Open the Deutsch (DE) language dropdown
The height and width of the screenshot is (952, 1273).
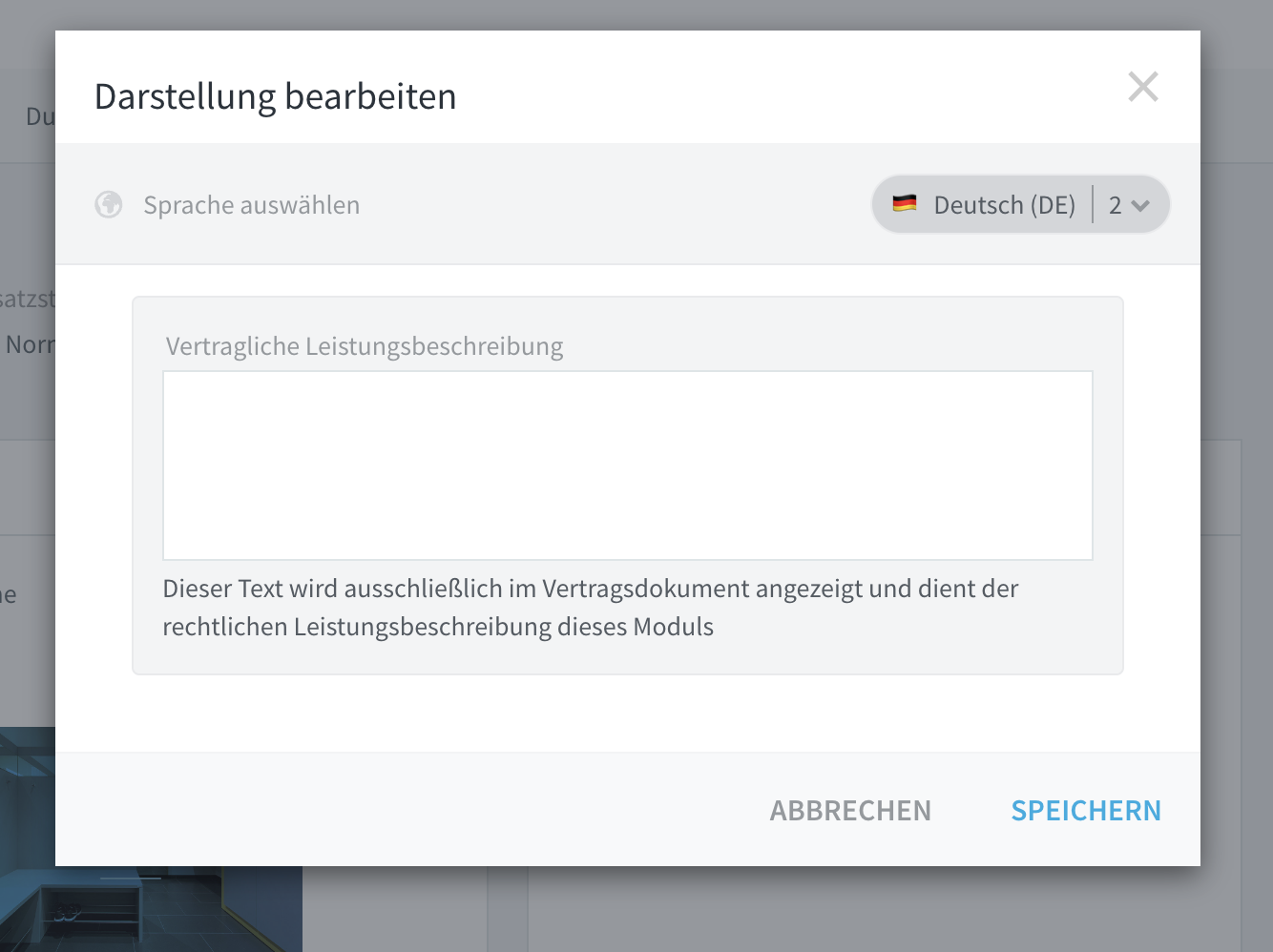(1020, 204)
